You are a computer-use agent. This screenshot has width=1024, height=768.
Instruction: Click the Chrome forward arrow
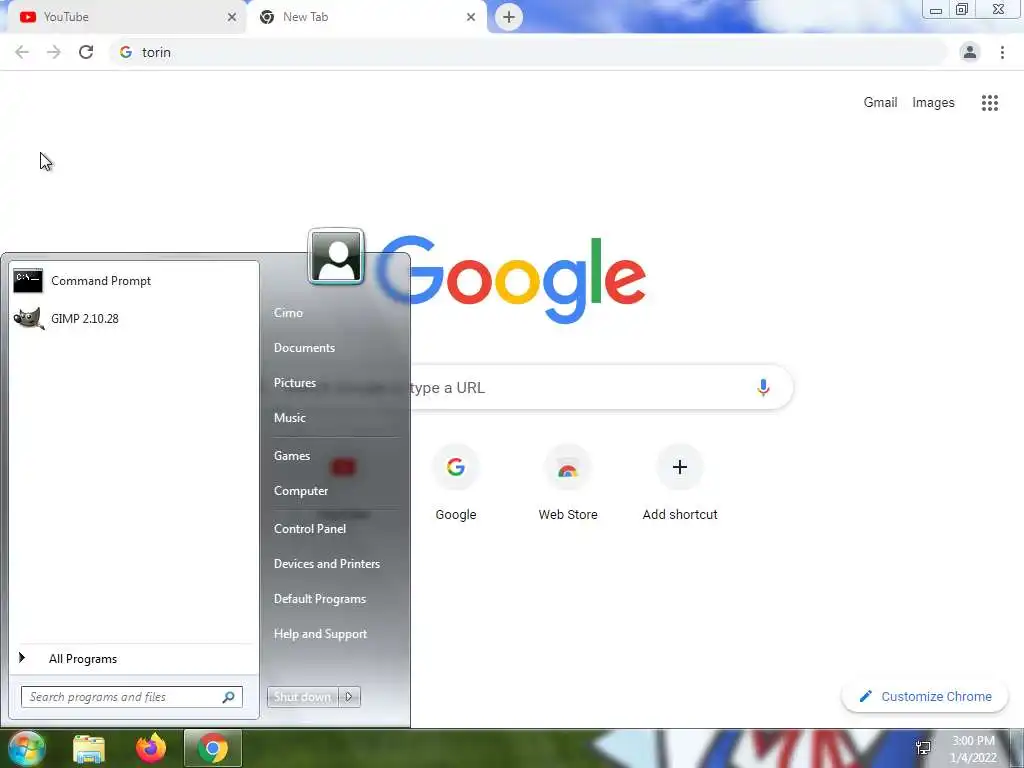54,52
